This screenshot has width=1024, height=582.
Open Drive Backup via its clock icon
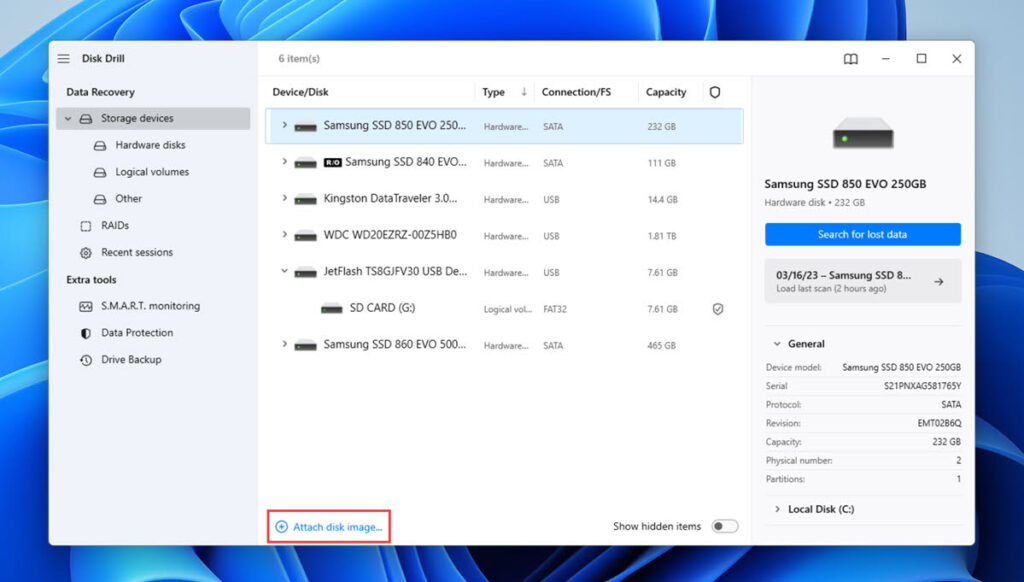(86, 360)
